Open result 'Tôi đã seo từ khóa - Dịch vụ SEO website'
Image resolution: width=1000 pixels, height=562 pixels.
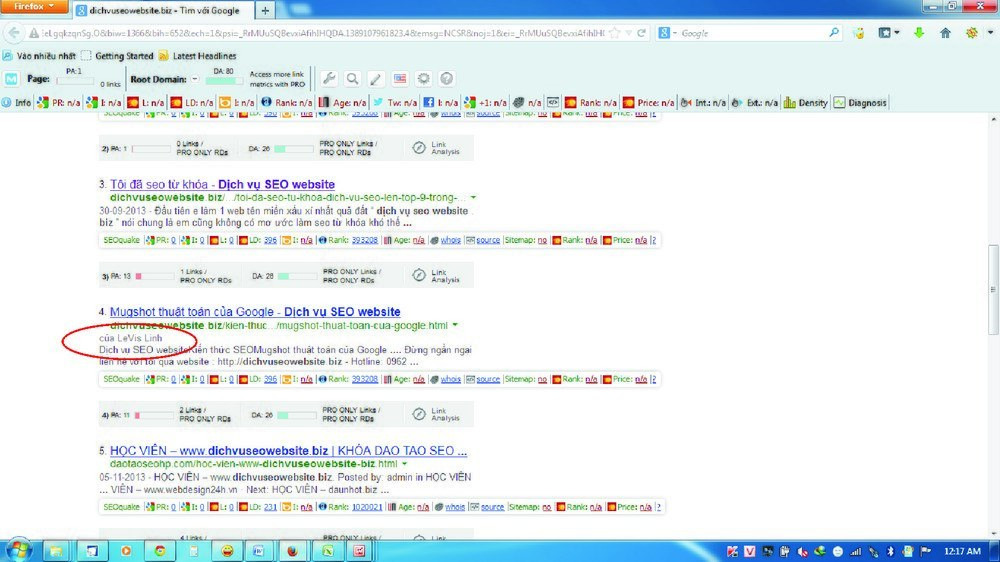tap(222, 184)
